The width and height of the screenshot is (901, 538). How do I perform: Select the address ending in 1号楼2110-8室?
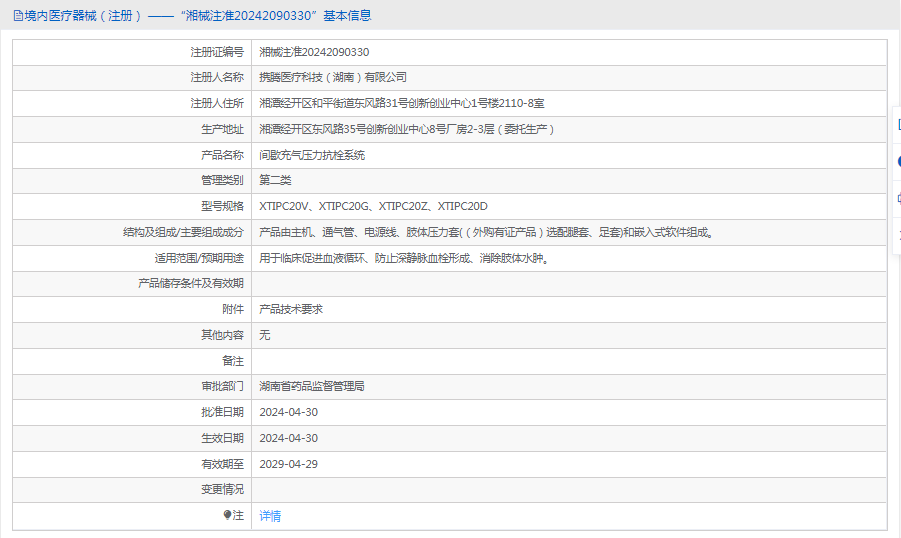(x=402, y=103)
